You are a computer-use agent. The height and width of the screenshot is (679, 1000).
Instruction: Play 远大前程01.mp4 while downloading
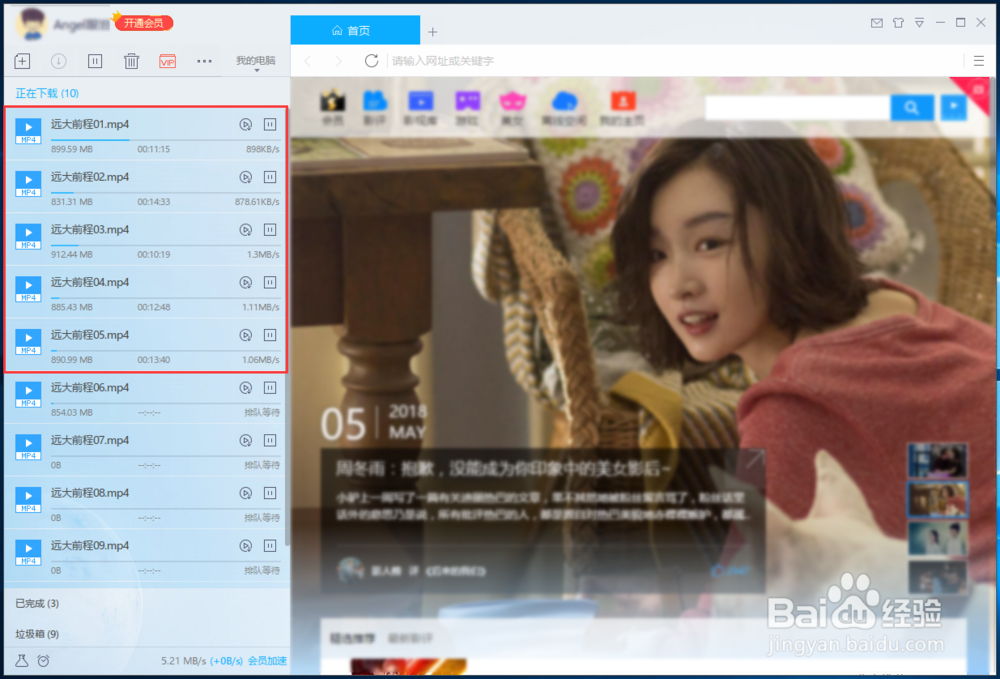246,124
